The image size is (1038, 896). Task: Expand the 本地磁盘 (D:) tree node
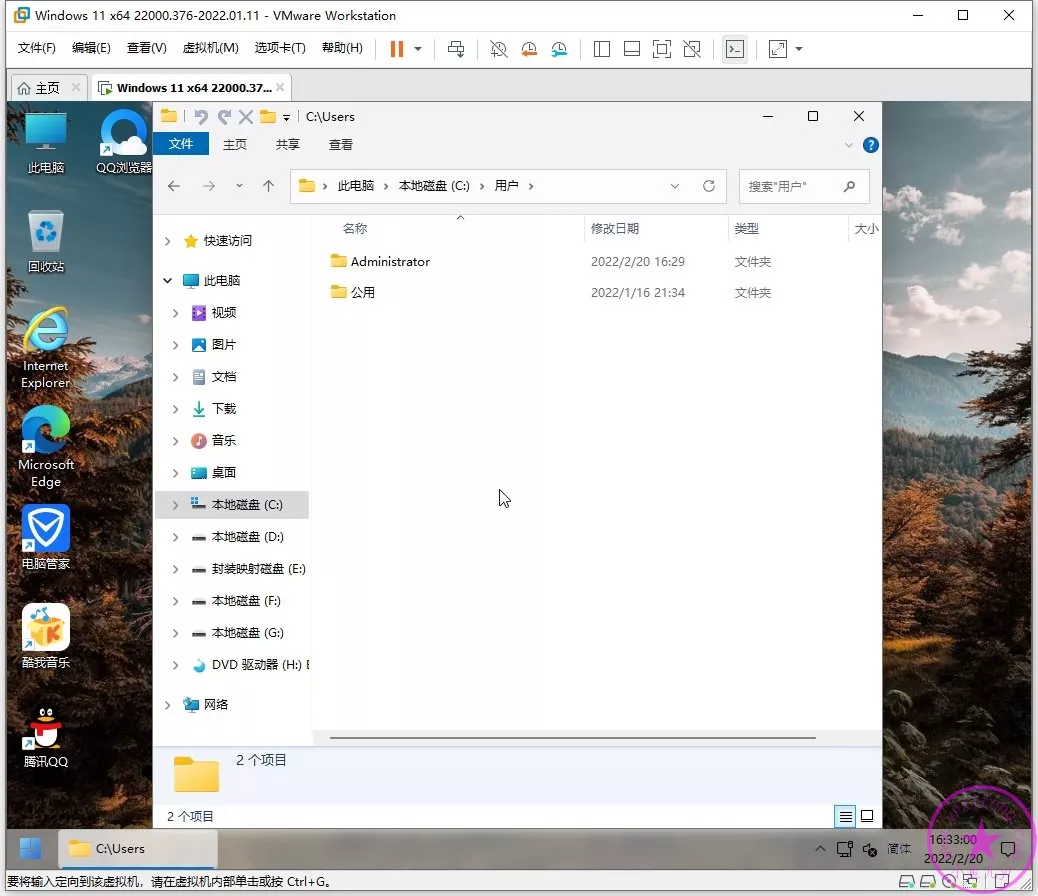[176, 537]
